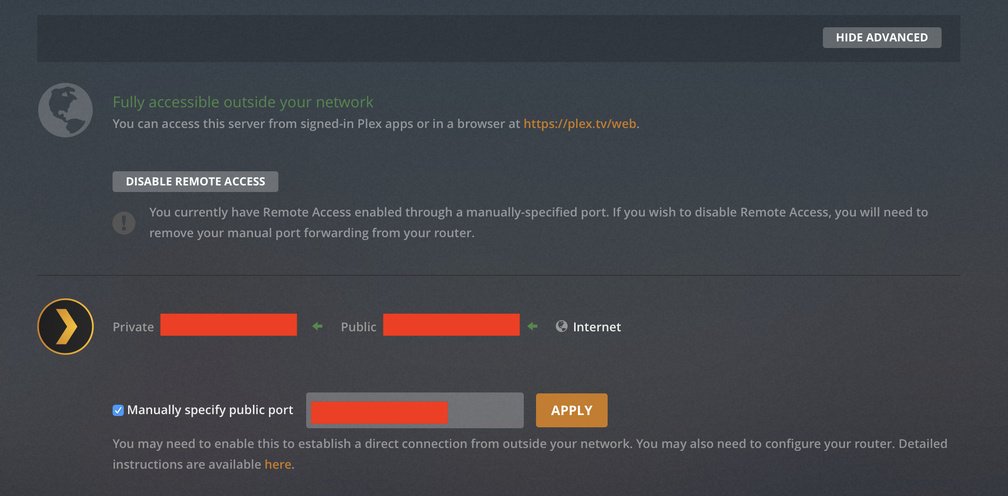Click the green arrow before Internet
The width and height of the screenshot is (1008, 496).
[x=534, y=326]
